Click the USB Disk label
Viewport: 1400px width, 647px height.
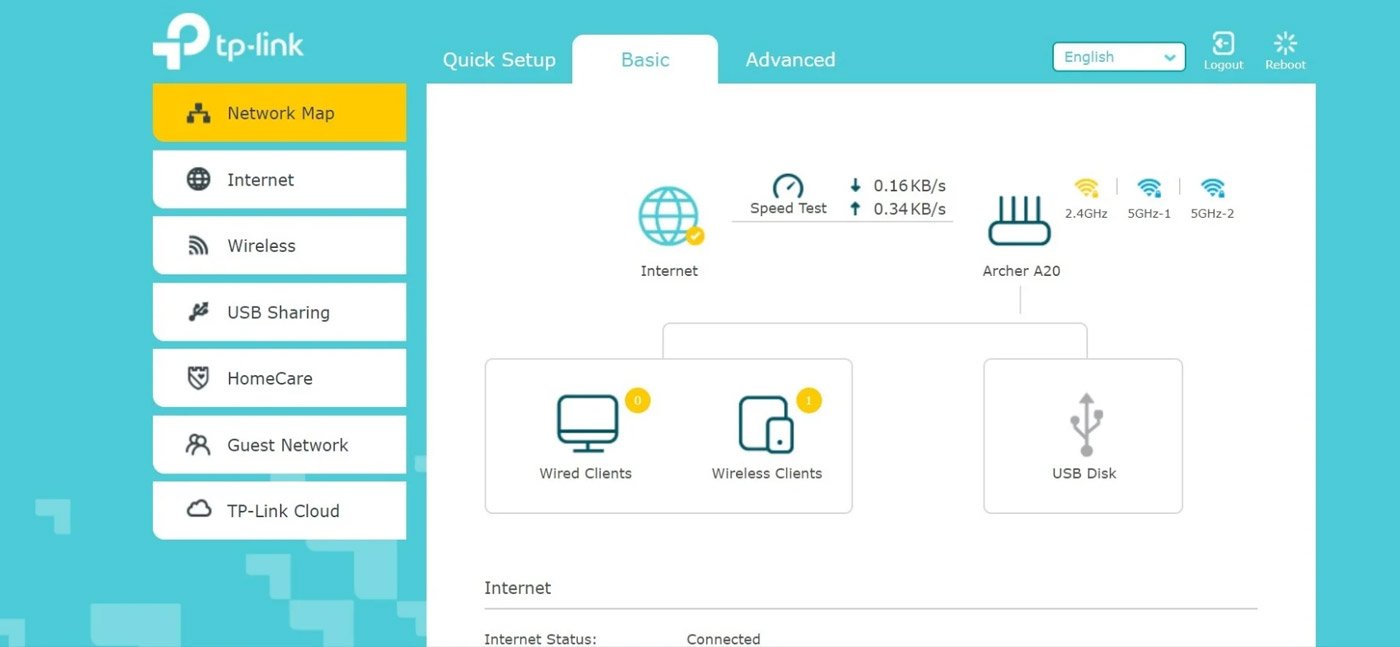pyautogui.click(x=1084, y=473)
